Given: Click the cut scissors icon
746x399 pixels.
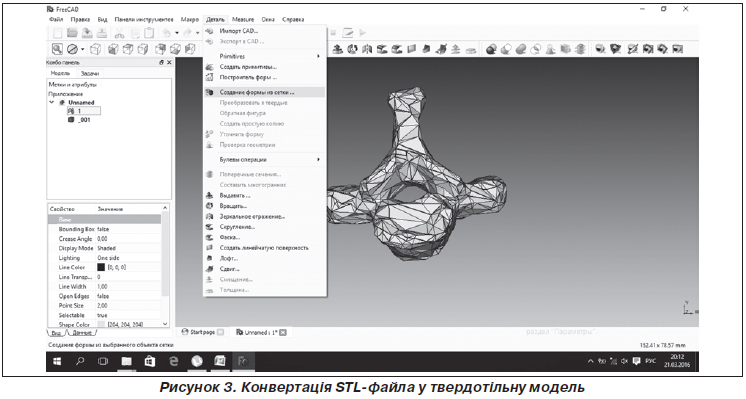Looking at the screenshot, I should pos(119,33).
